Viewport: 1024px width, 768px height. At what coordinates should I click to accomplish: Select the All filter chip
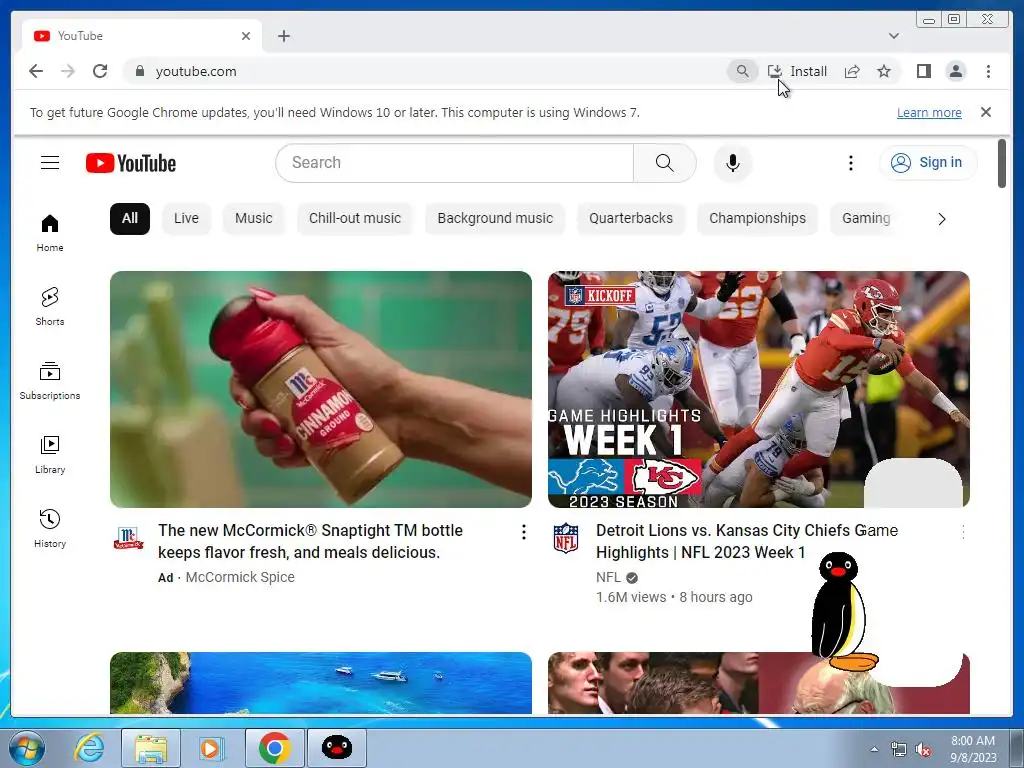[130, 218]
